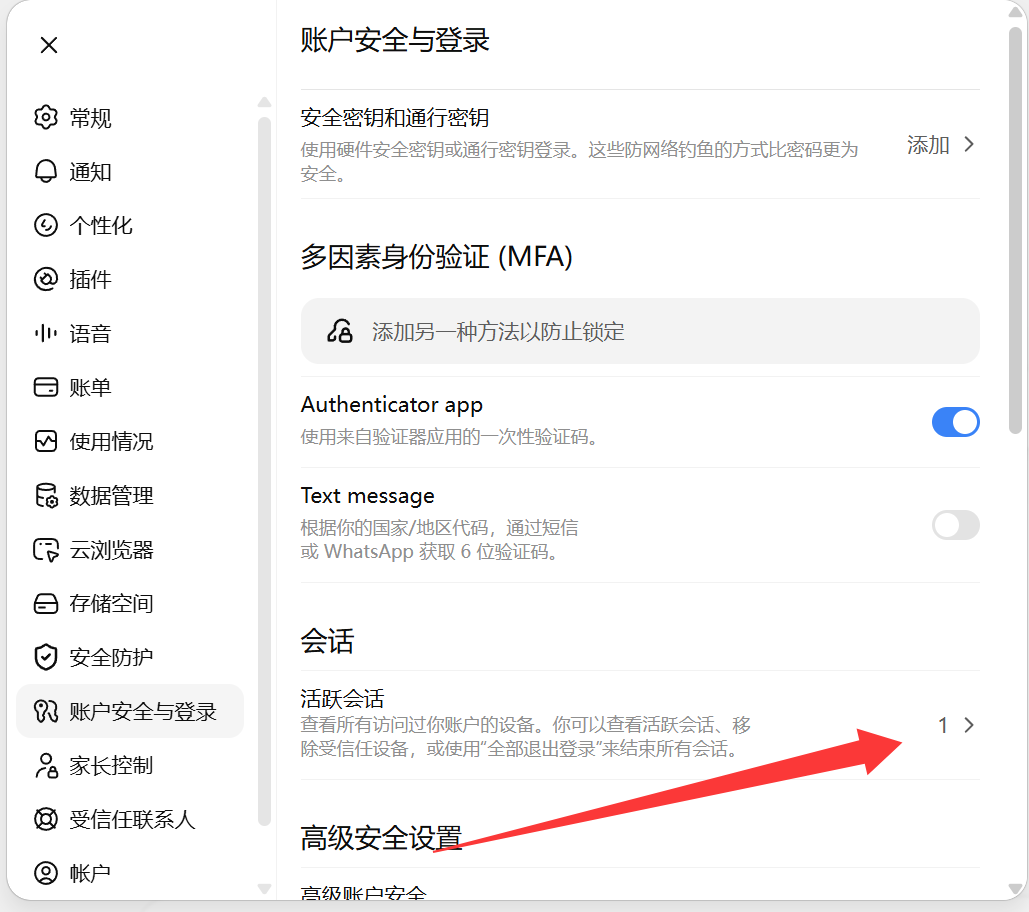The image size is (1029, 912).
Task: Disable the Authenticator app toggle
Action: coord(955,422)
